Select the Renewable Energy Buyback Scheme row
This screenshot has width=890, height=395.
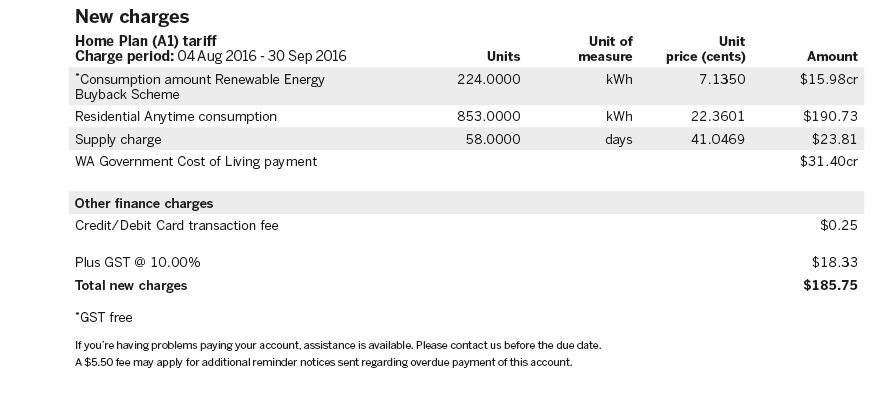[466, 86]
